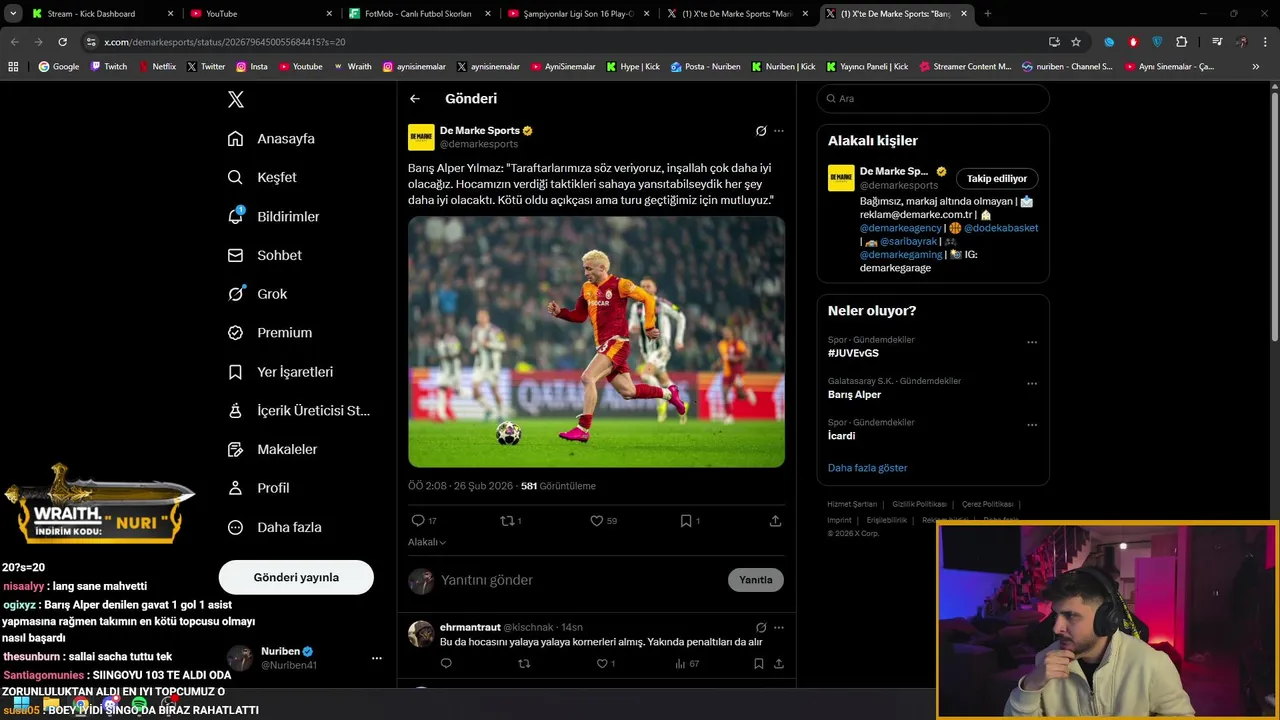Open Twitch bookmark
The width and height of the screenshot is (1280, 720).
[x=109, y=67]
